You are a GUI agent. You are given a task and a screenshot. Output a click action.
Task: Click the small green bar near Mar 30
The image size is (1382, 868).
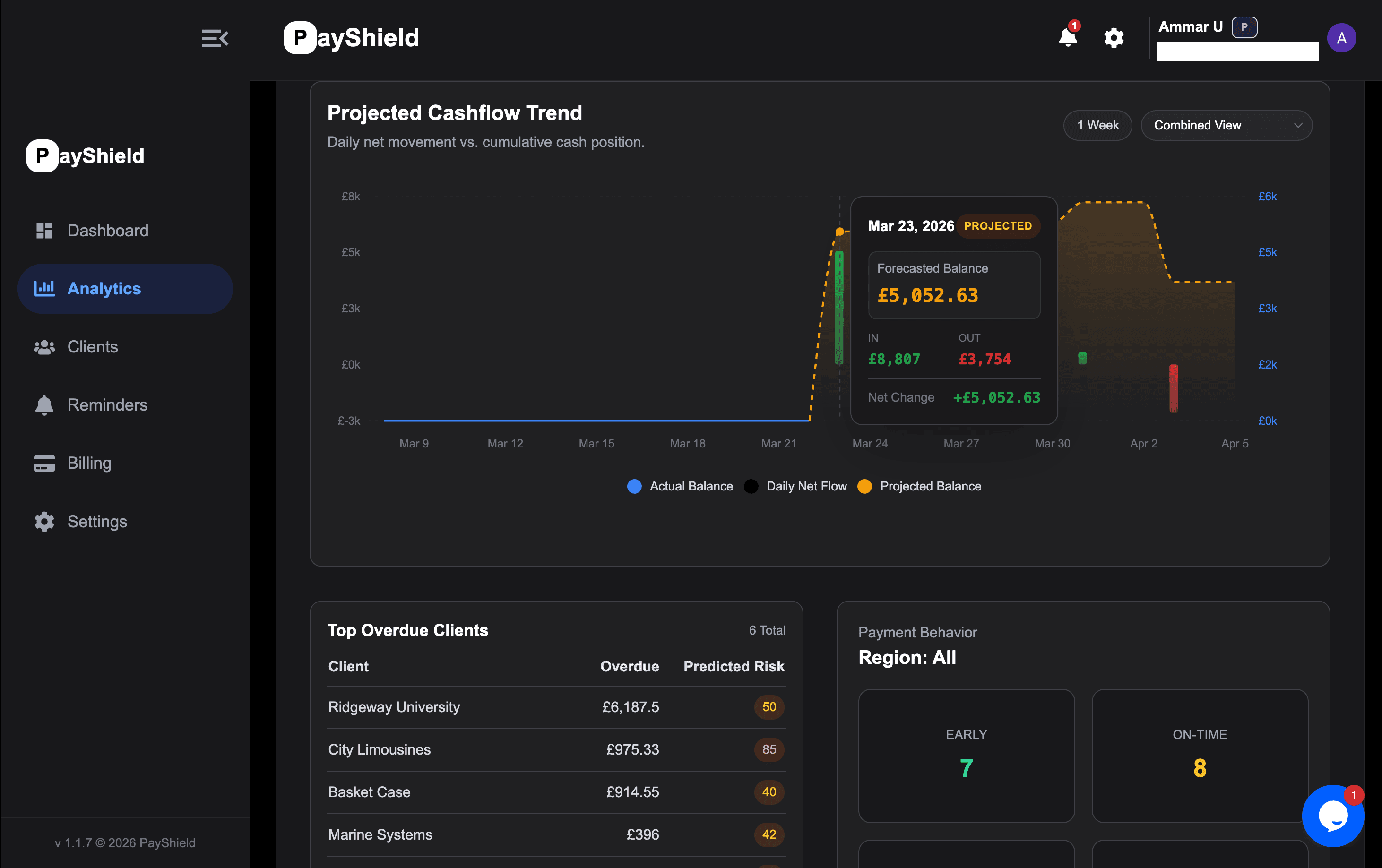click(1082, 359)
